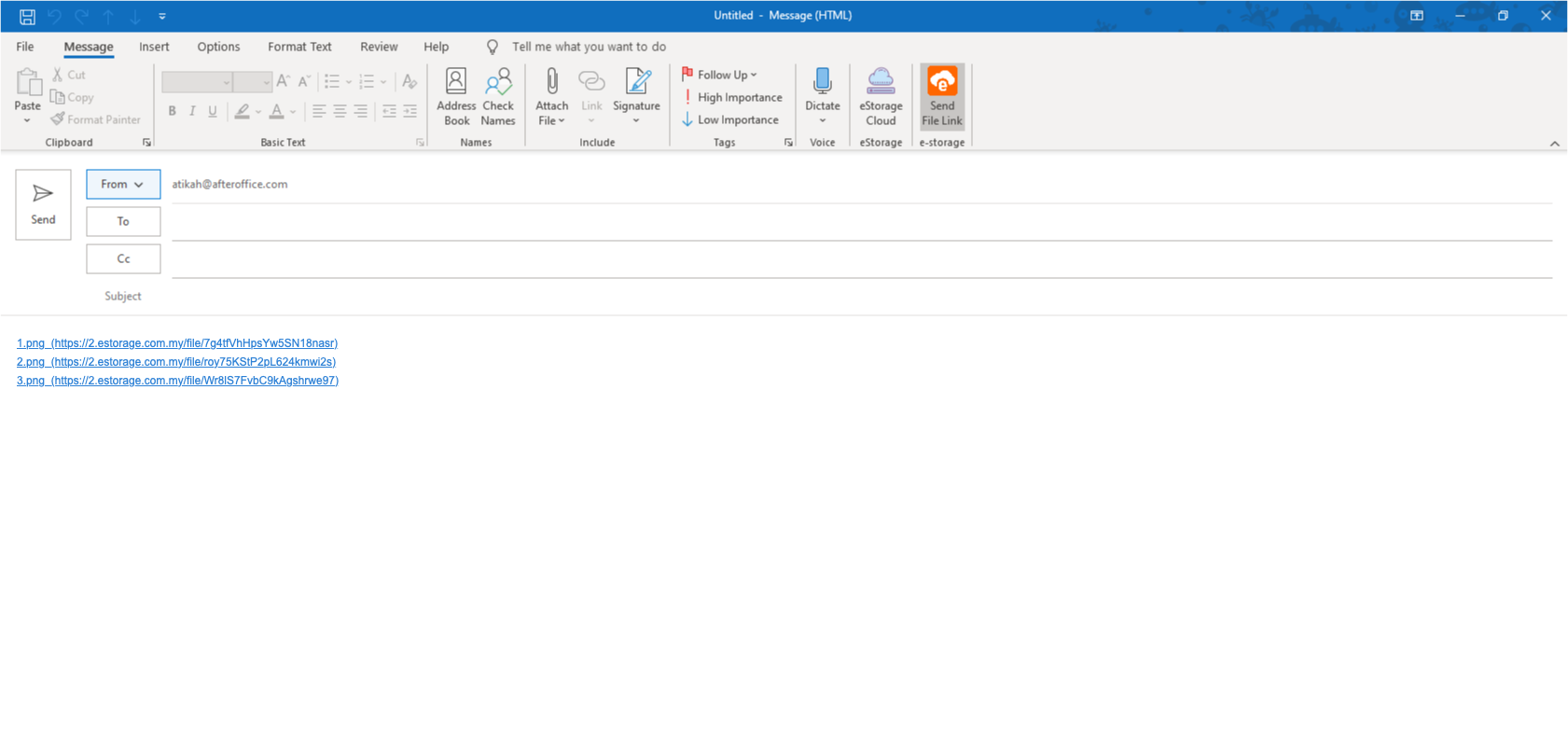Toggle Low Importance tag
This screenshot has height=738, width=1568.
tap(730, 119)
